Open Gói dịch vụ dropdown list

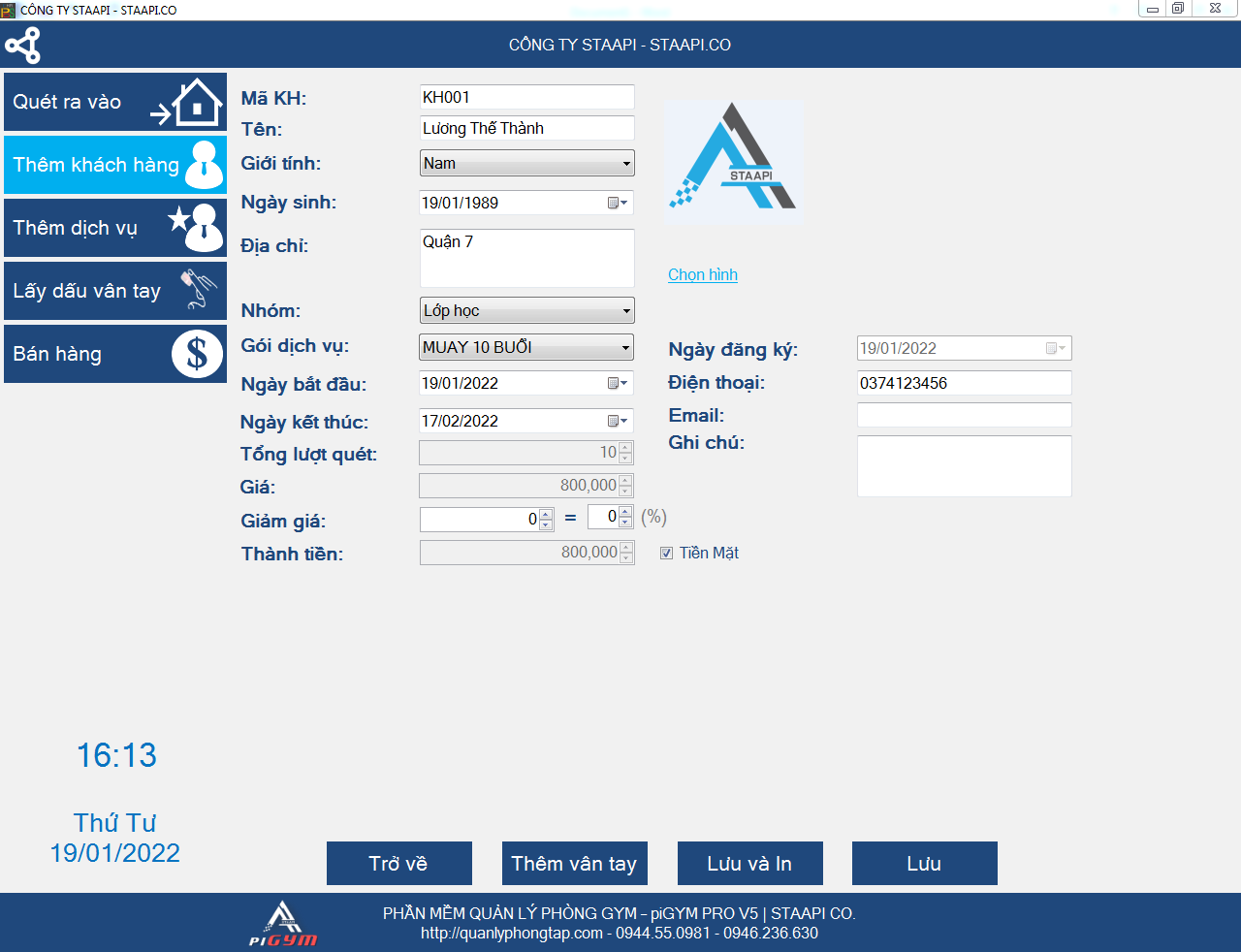tap(625, 347)
